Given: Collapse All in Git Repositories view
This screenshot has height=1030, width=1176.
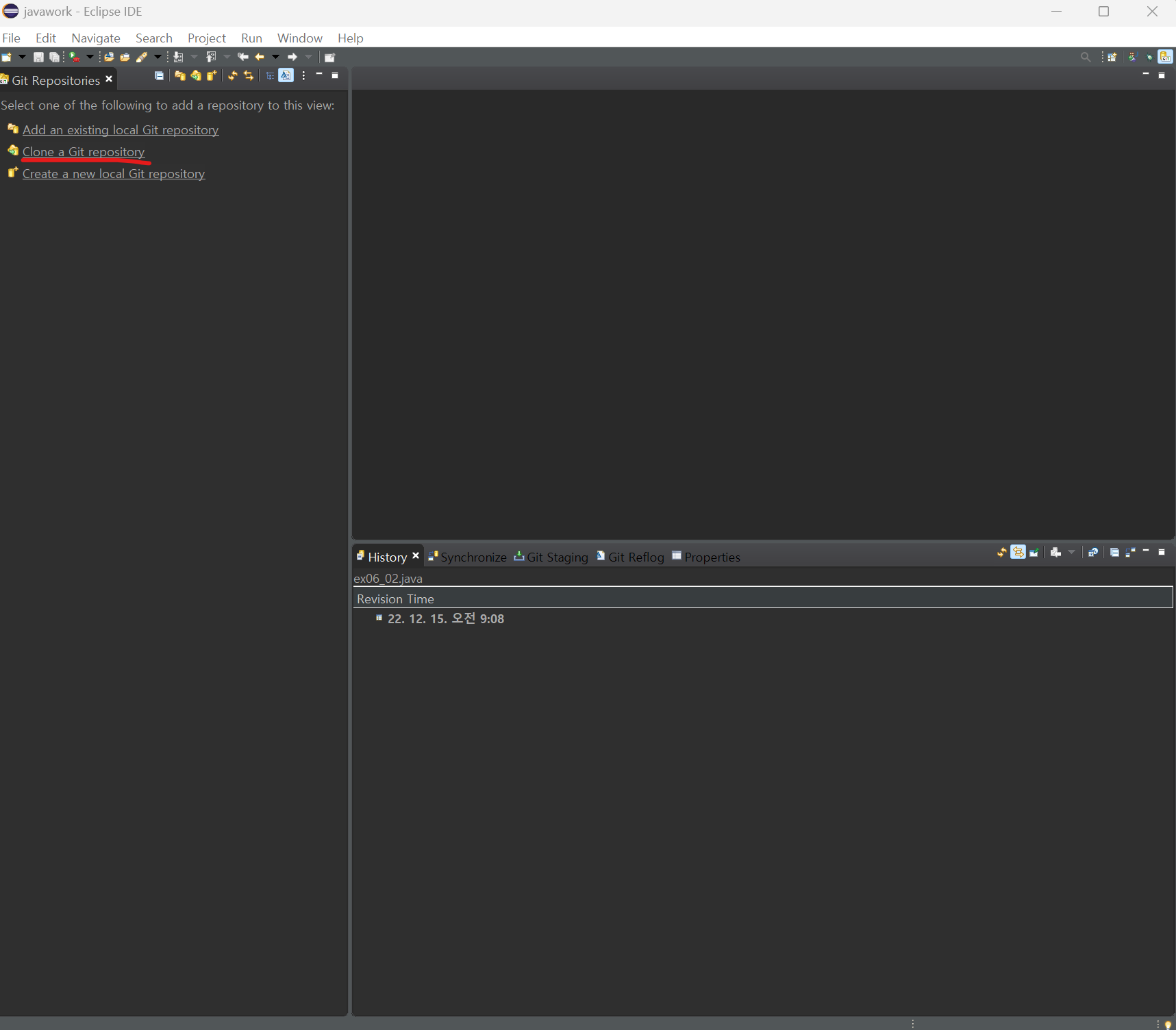Looking at the screenshot, I should [159, 75].
